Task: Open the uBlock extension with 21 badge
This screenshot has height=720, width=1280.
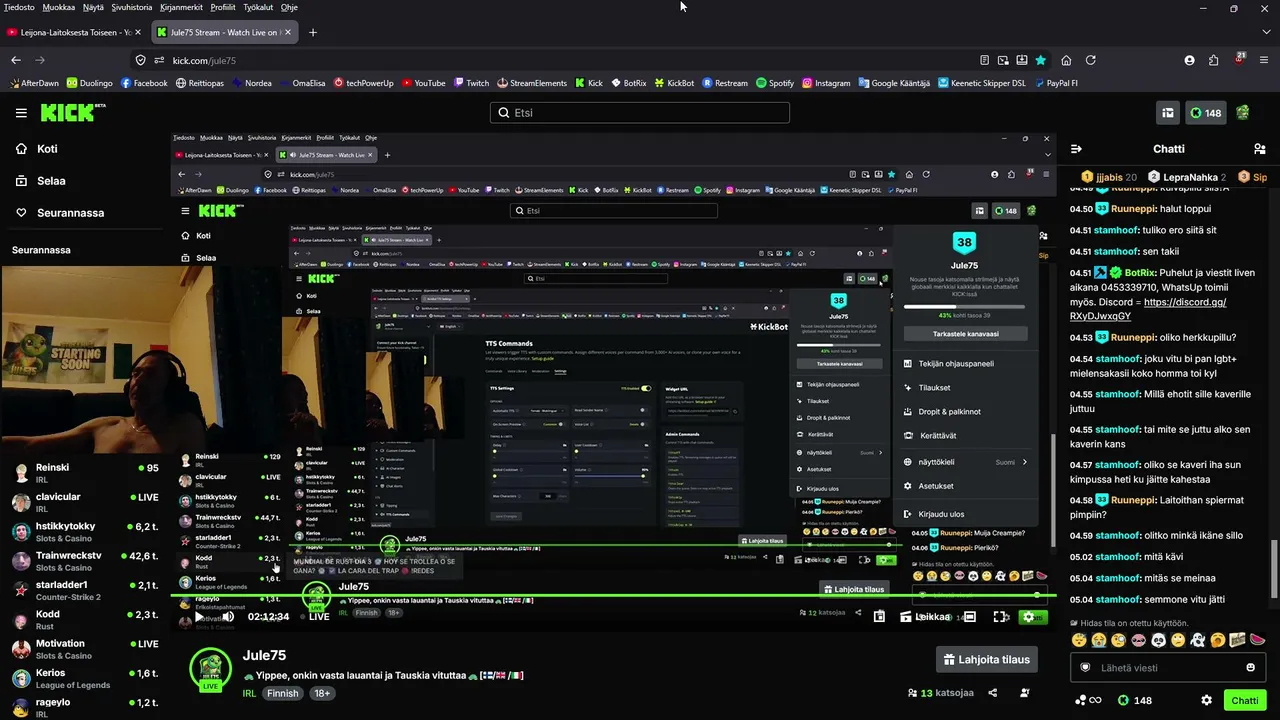Action: tap(1239, 60)
